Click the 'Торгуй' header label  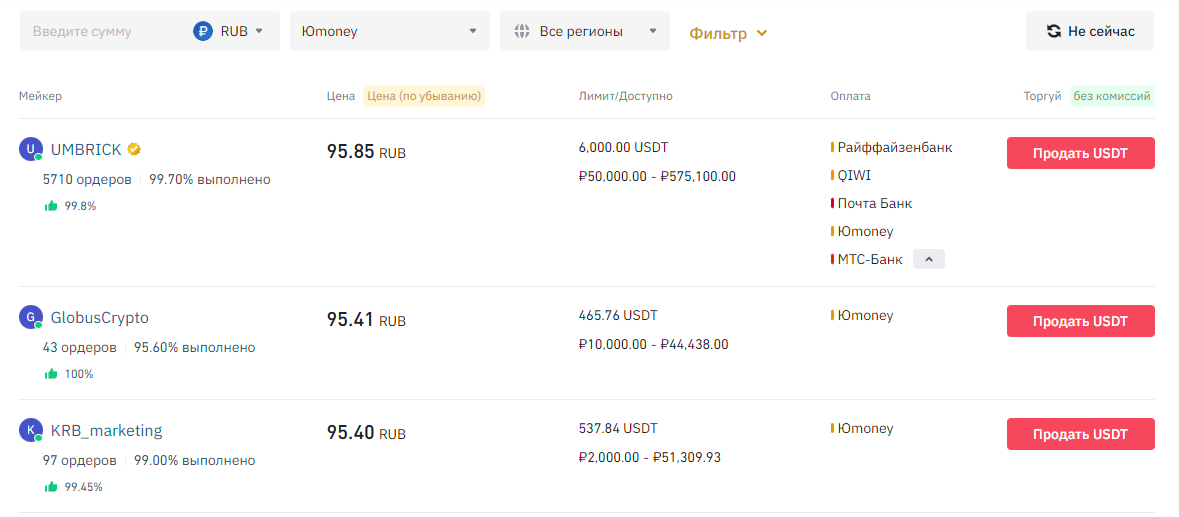tap(1042, 96)
